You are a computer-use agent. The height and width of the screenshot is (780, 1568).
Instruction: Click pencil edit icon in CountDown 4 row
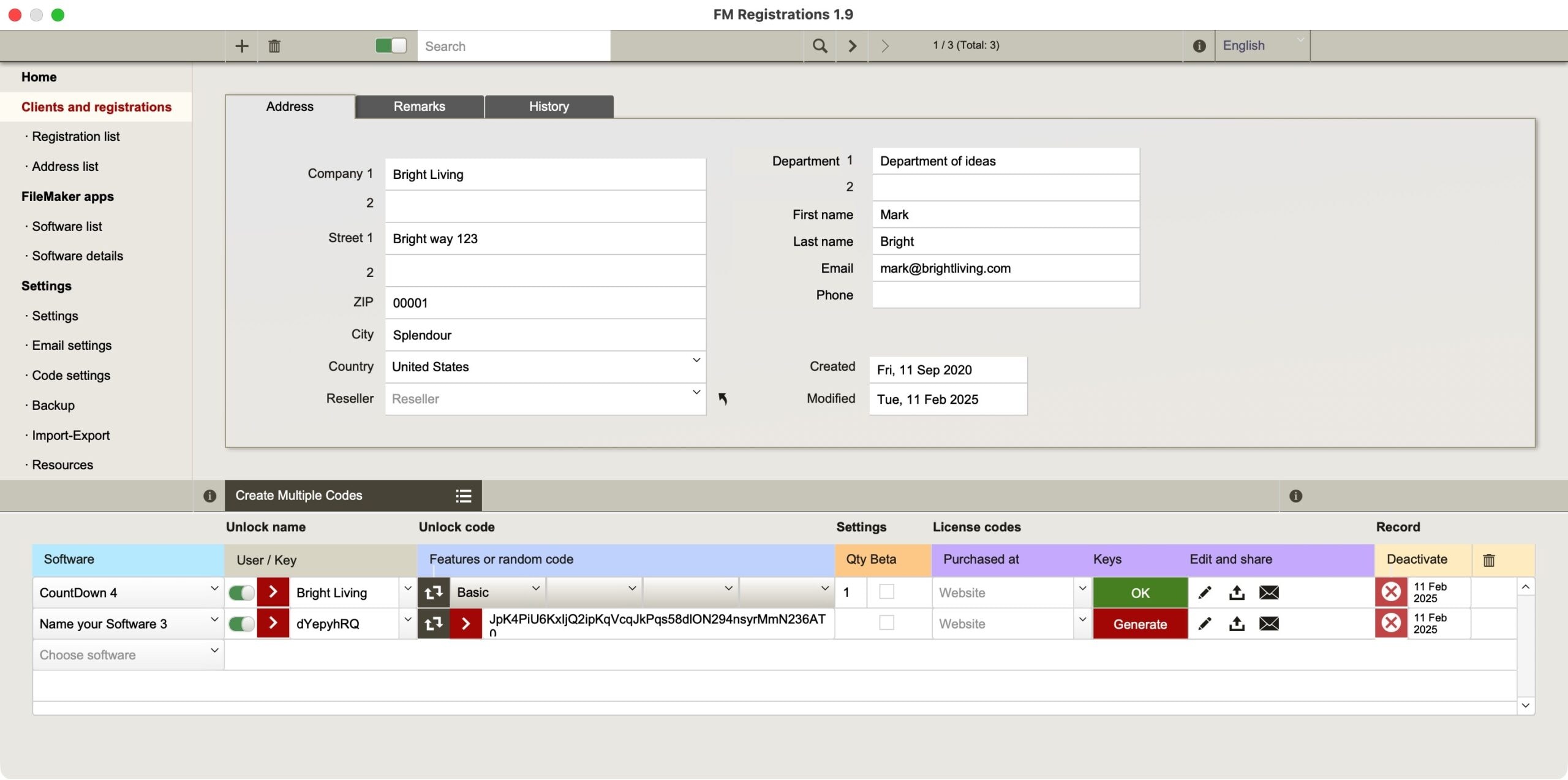(1204, 593)
